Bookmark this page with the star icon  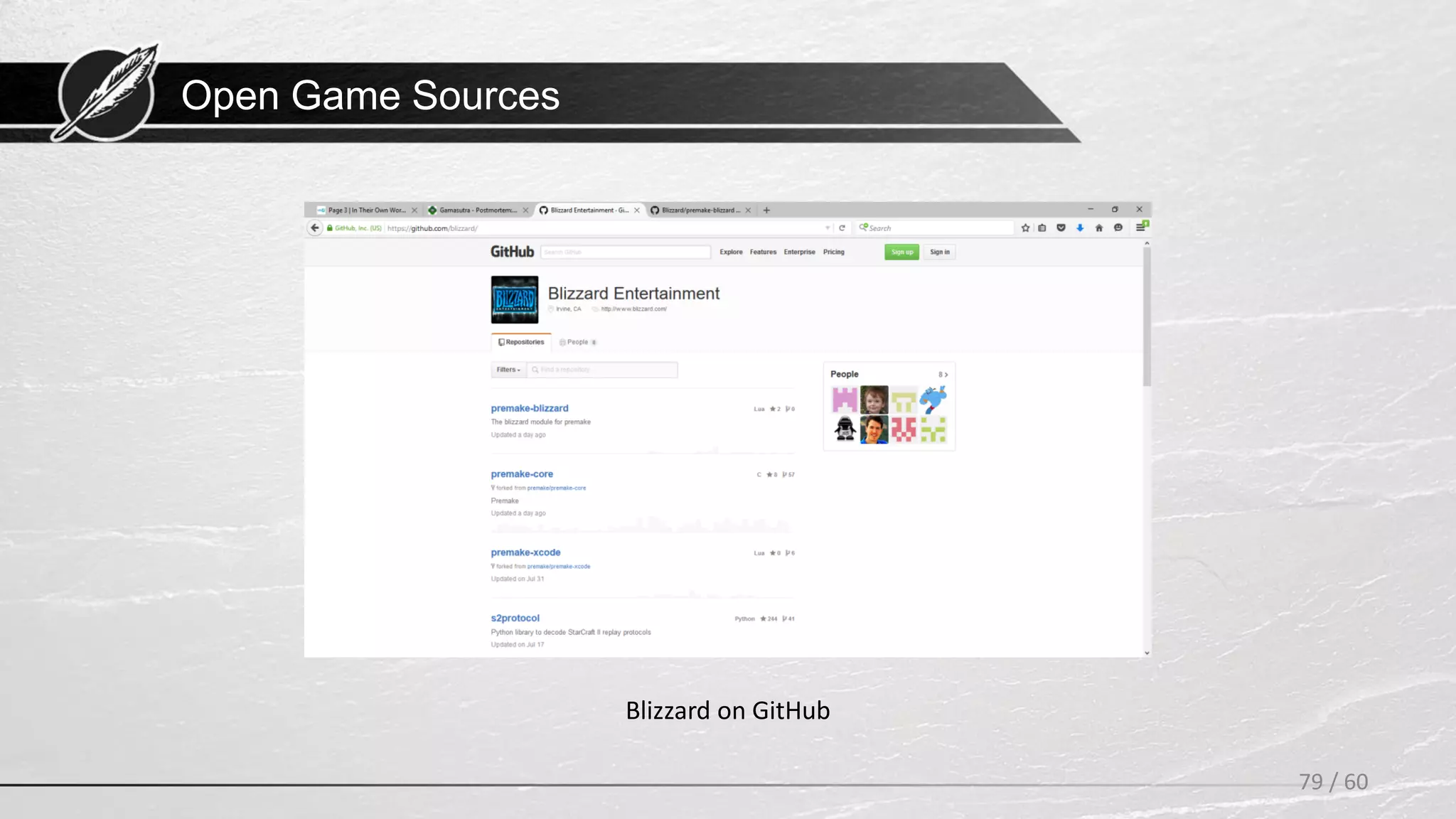click(1025, 227)
